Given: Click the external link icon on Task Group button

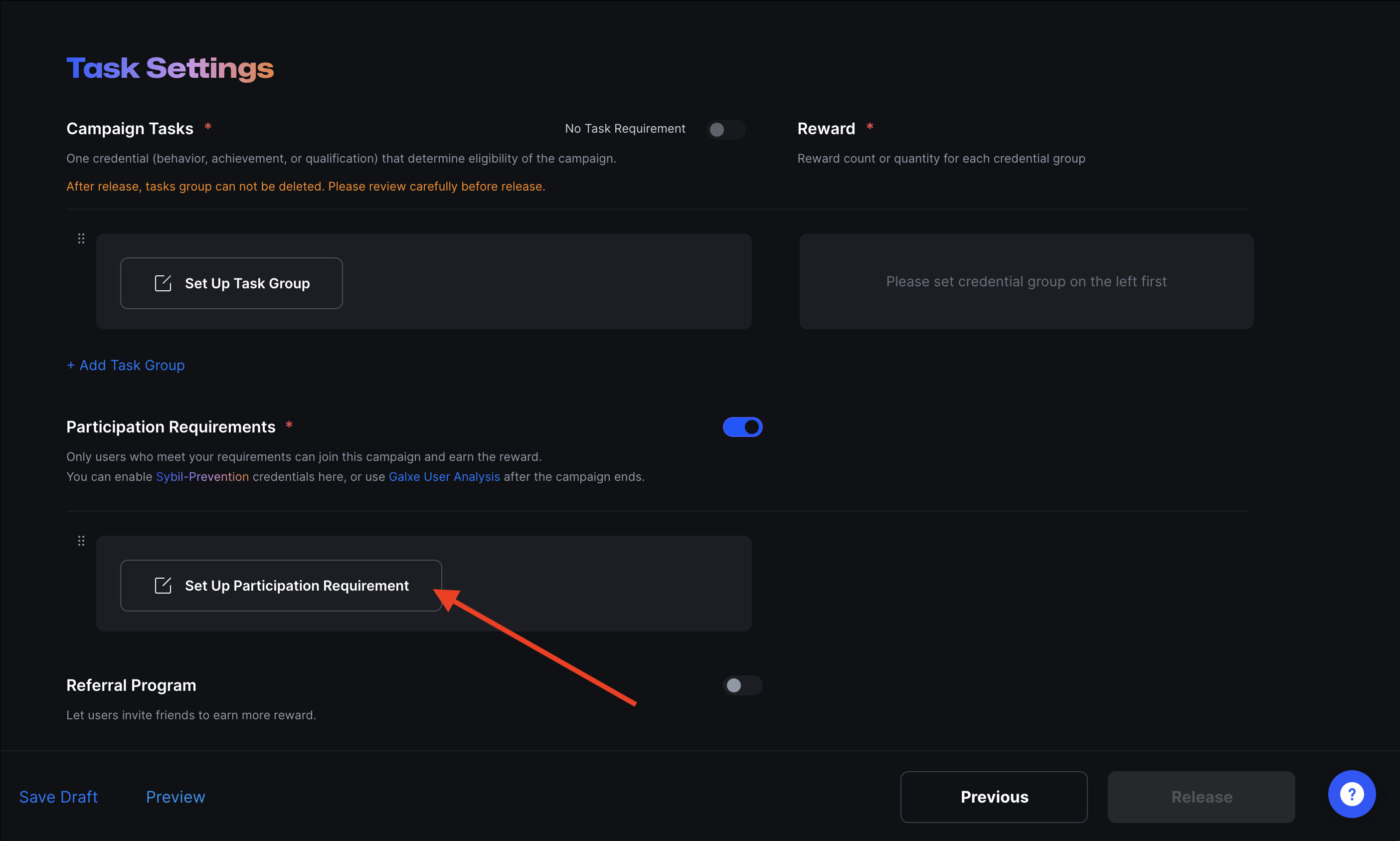Looking at the screenshot, I should click(x=163, y=283).
